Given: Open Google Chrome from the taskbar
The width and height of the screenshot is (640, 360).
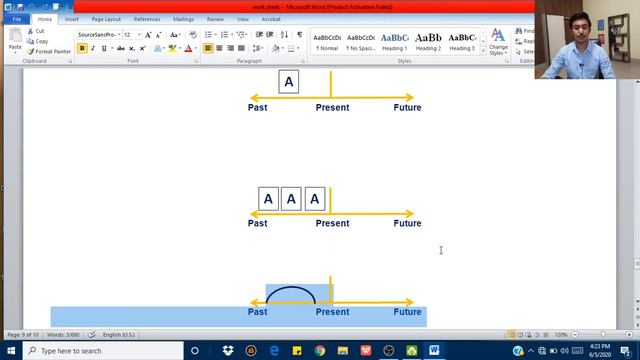Looking at the screenshot, I should click(x=320, y=351).
